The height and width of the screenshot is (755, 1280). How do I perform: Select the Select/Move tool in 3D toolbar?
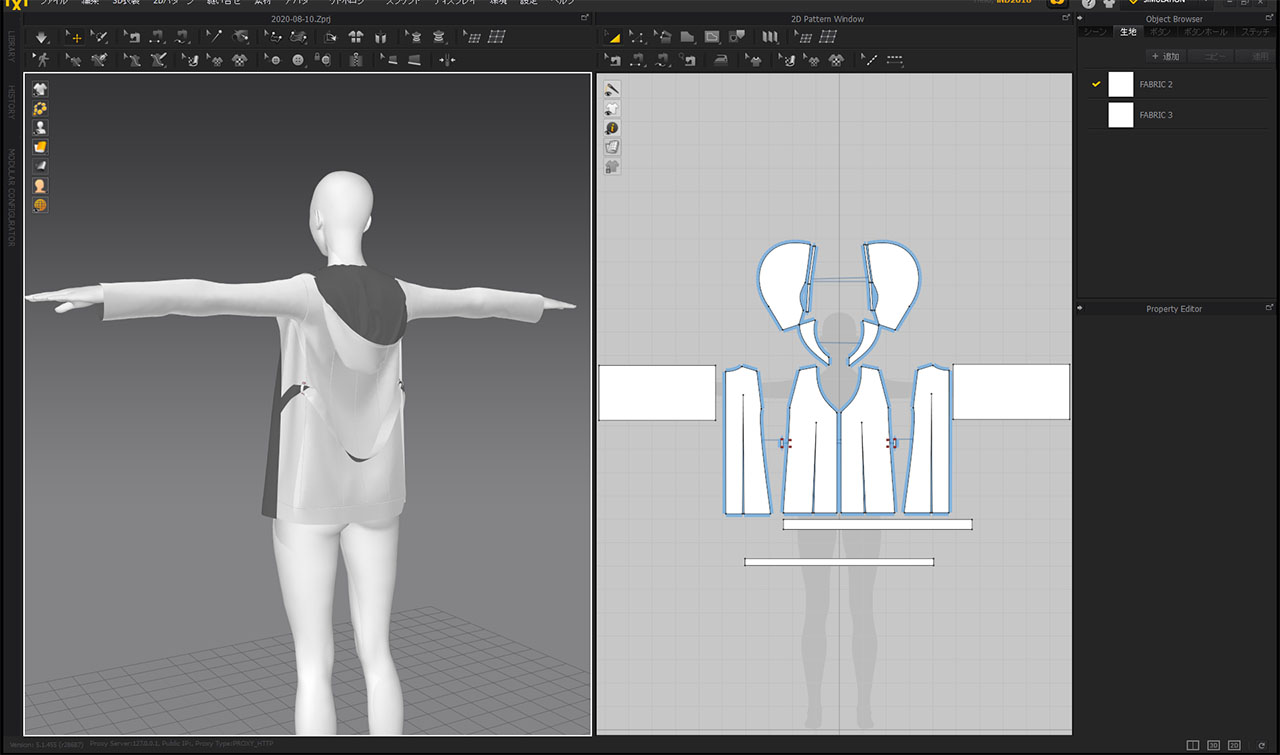point(74,37)
